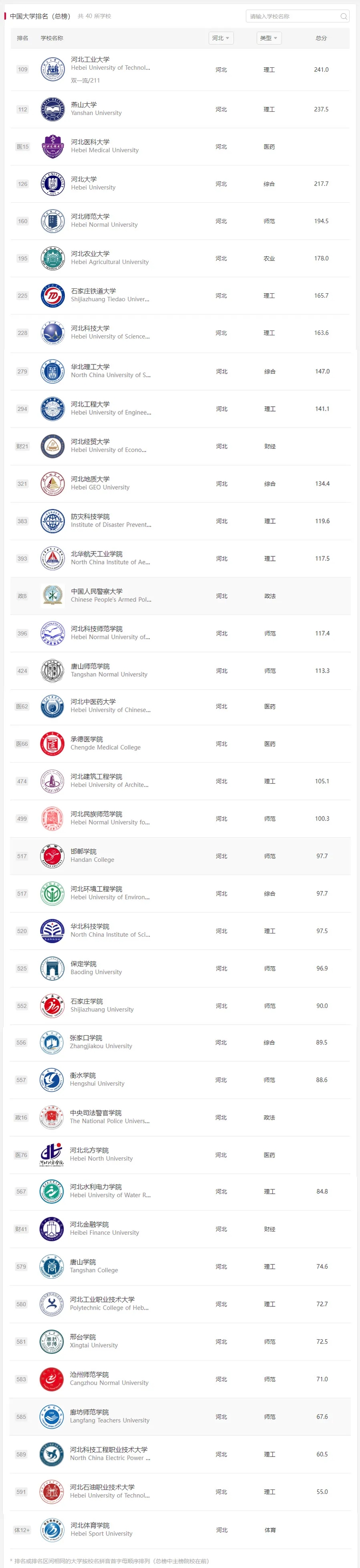This screenshot has width=360, height=1568.
Task: Open the 河北 province filter dropdown
Action: (x=220, y=38)
